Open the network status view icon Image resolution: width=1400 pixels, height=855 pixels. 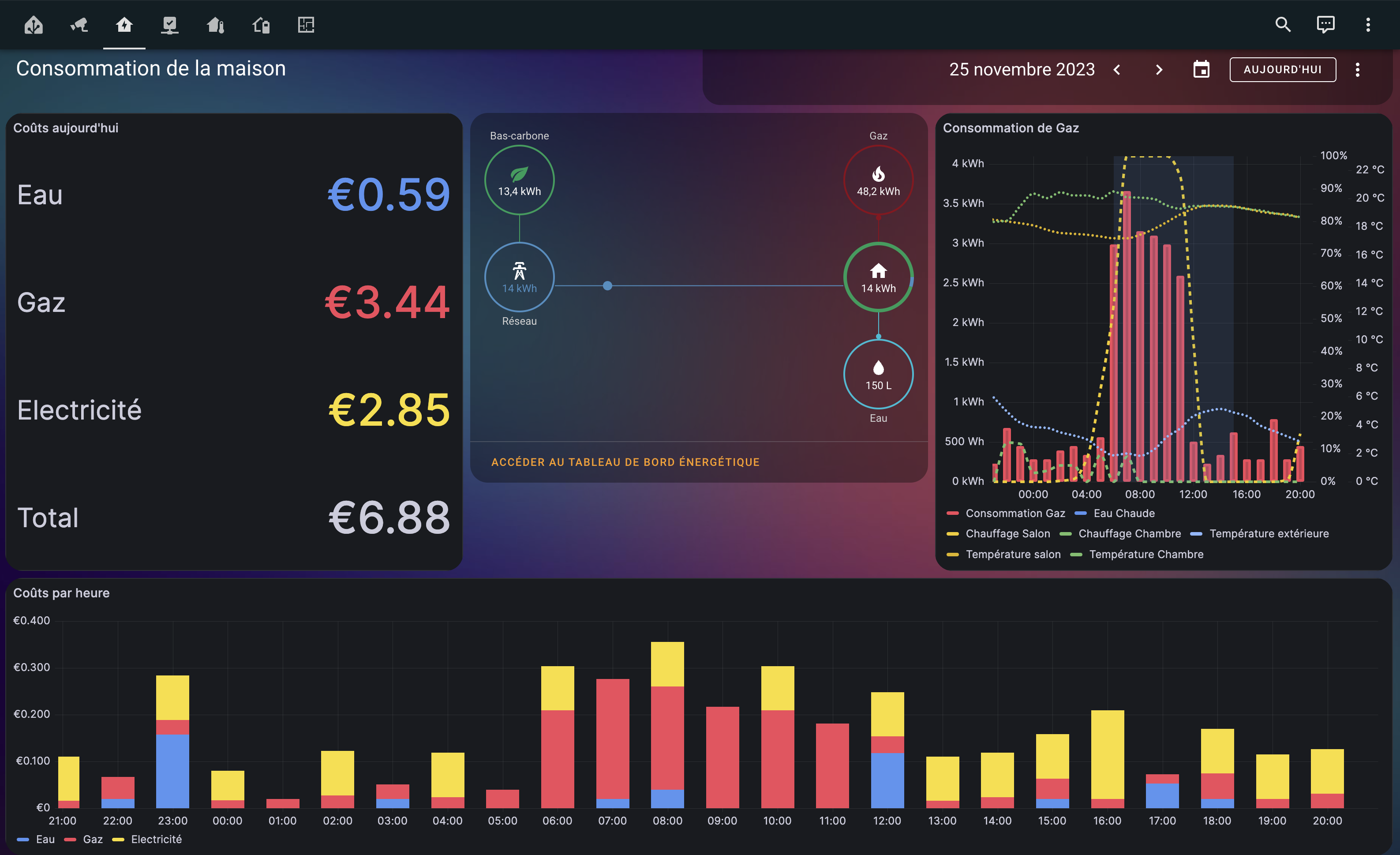pyautogui.click(x=169, y=24)
